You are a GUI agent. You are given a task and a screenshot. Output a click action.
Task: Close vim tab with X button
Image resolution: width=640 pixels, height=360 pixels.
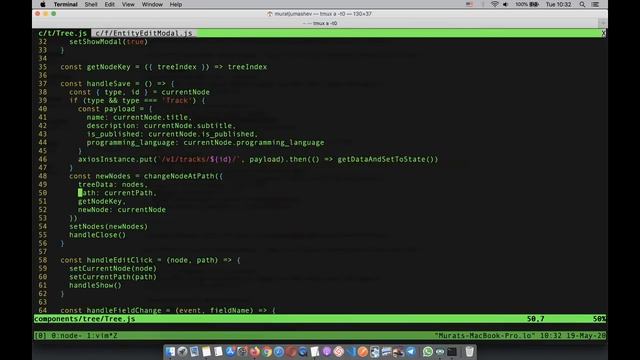tap(604, 33)
